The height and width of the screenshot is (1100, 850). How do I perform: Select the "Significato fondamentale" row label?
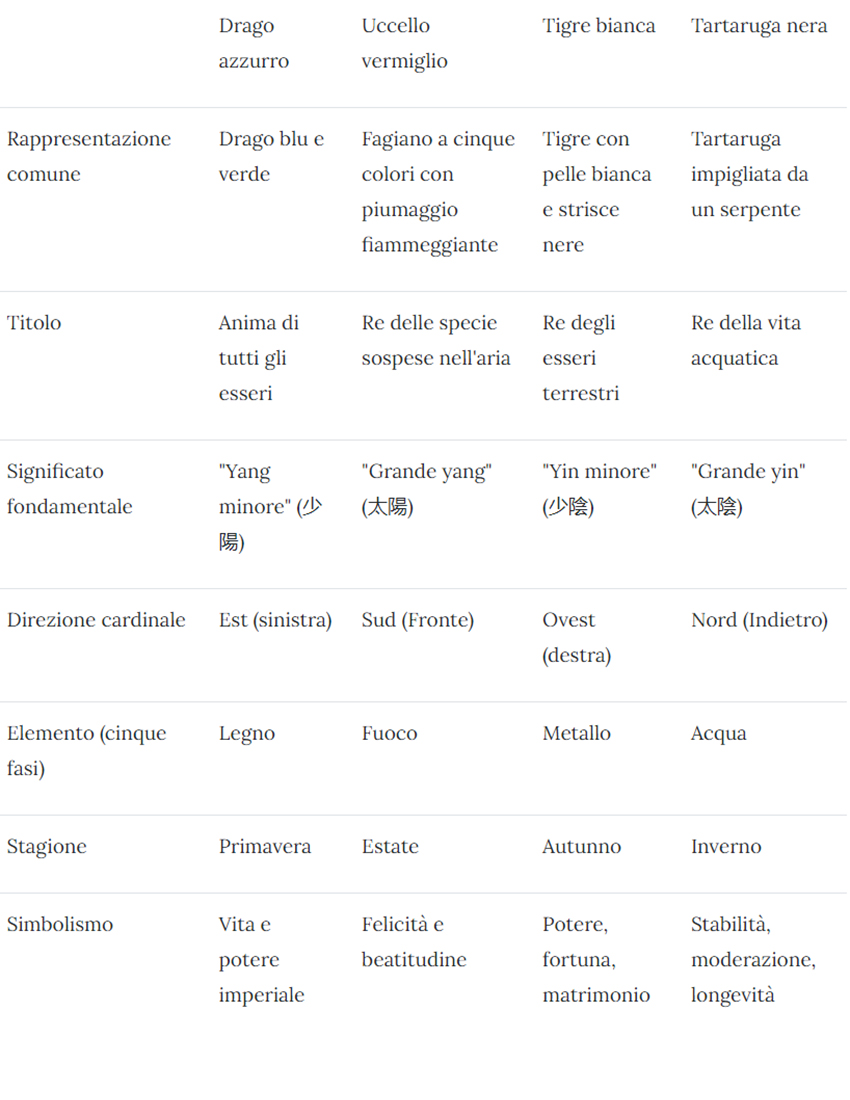(x=70, y=489)
